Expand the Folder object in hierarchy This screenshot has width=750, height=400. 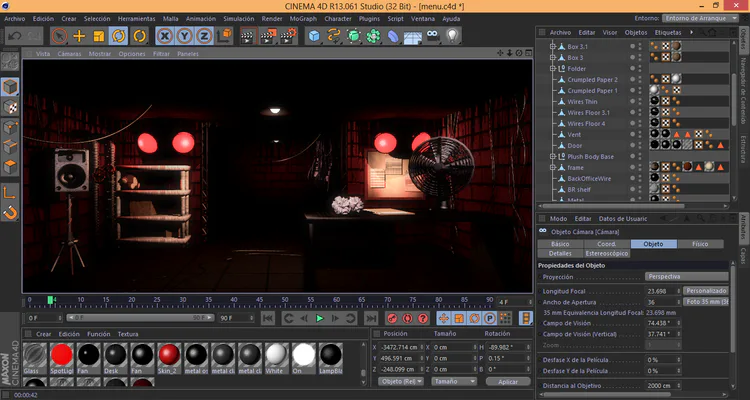click(x=552, y=69)
